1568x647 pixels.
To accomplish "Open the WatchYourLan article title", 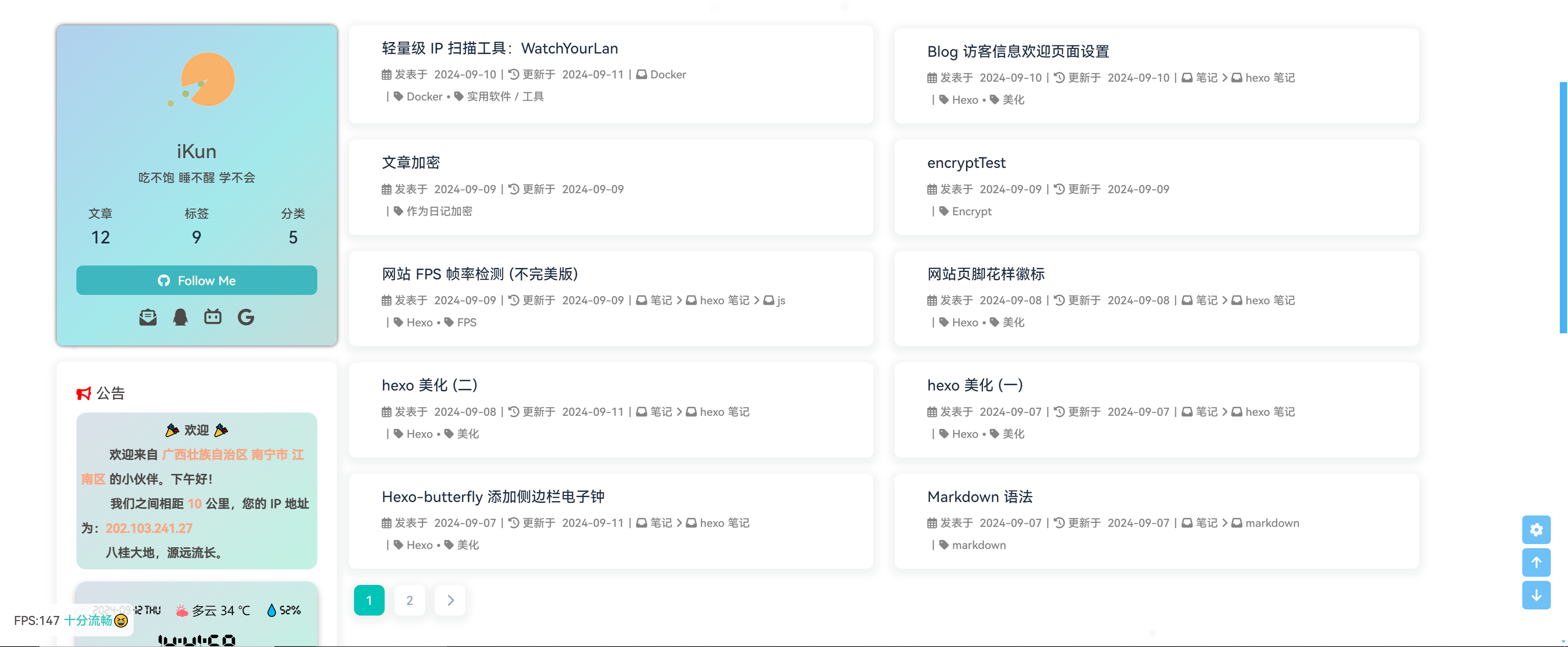I will [x=500, y=49].
